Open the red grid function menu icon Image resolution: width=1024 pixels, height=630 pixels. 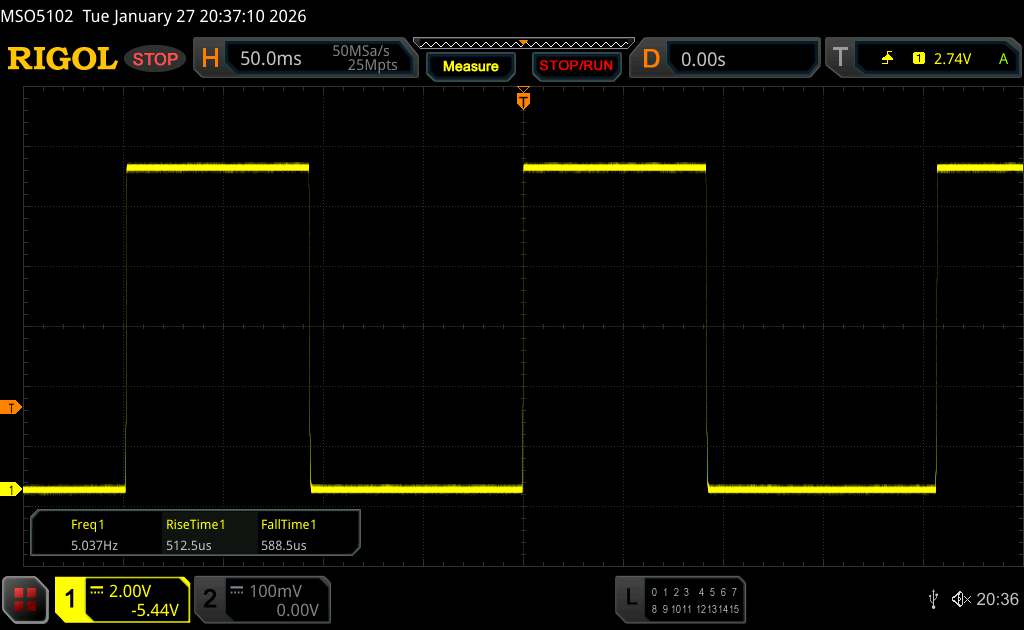(25, 598)
